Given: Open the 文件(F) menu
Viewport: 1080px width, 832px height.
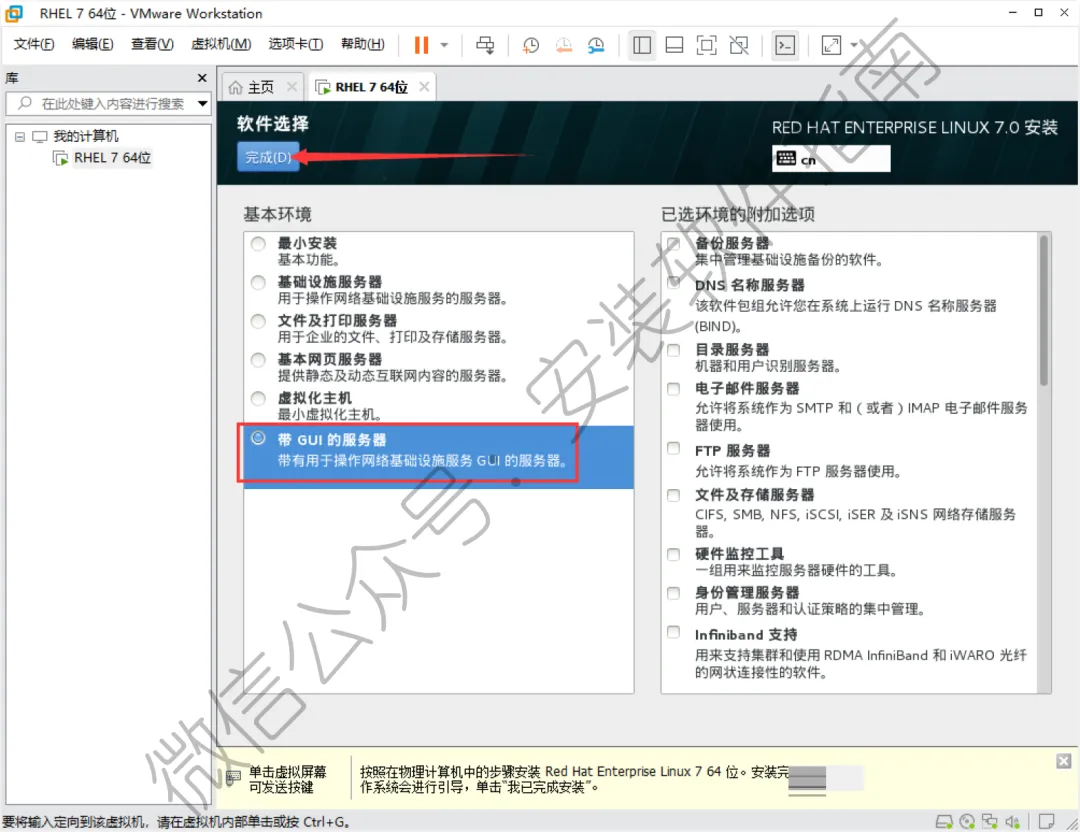Looking at the screenshot, I should coord(34,44).
